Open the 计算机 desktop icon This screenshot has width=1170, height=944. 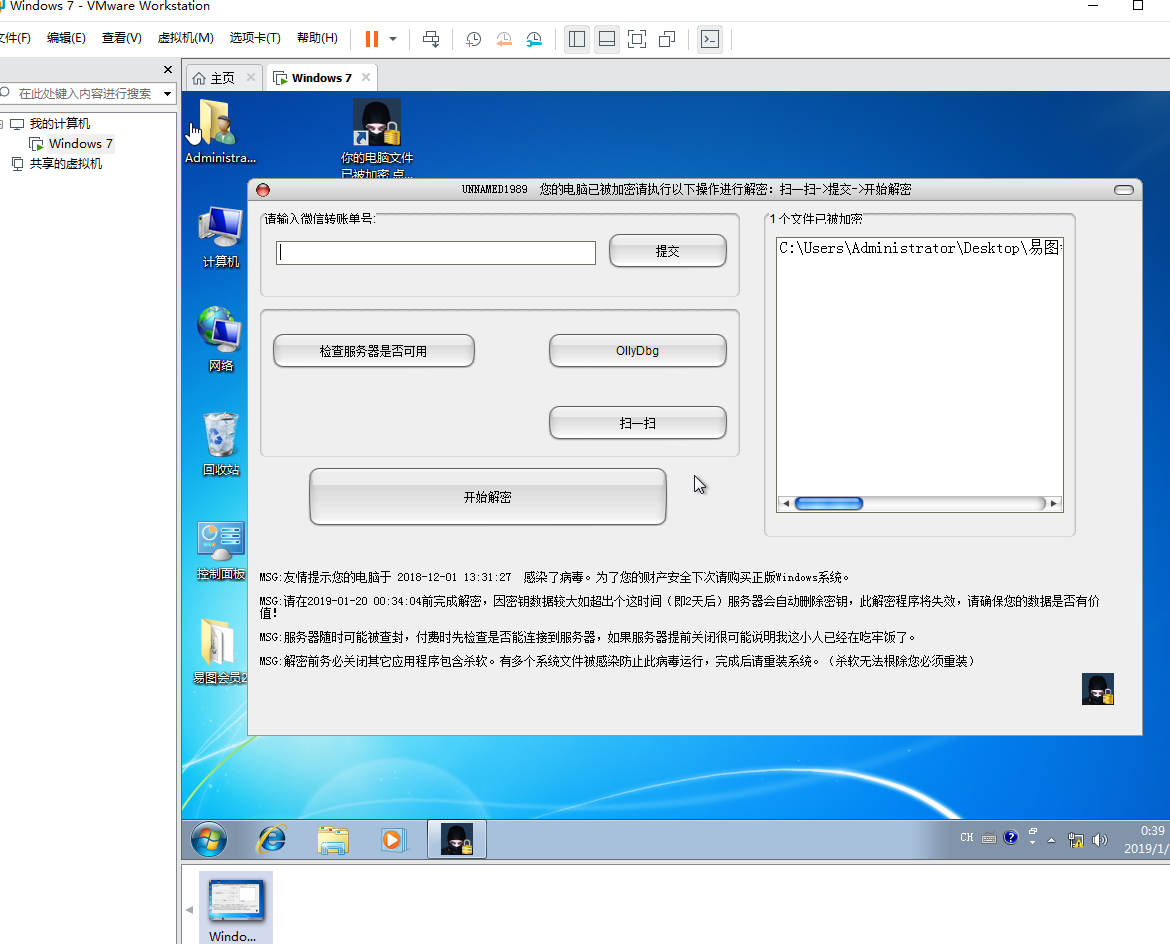click(x=221, y=237)
